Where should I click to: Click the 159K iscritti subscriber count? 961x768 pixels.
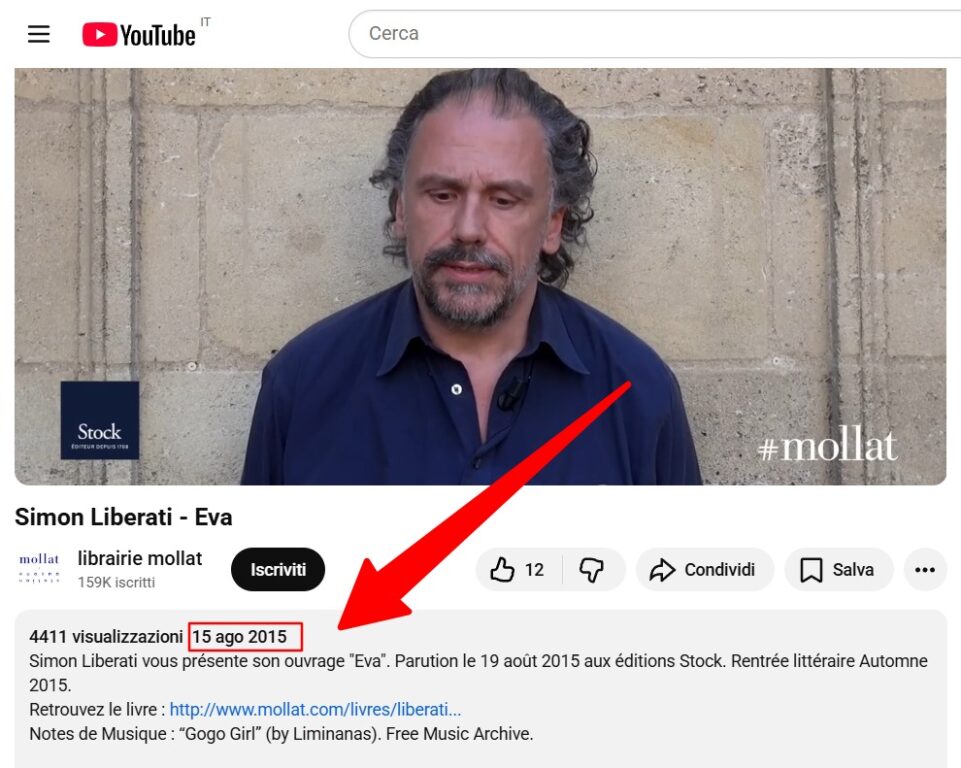[x=116, y=582]
